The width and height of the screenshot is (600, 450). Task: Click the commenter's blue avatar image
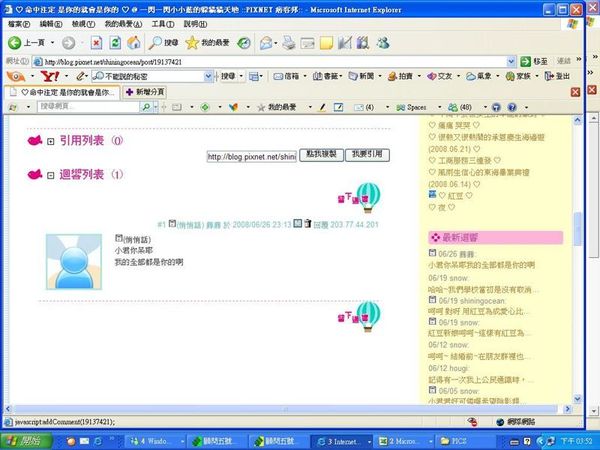pyautogui.click(x=74, y=262)
